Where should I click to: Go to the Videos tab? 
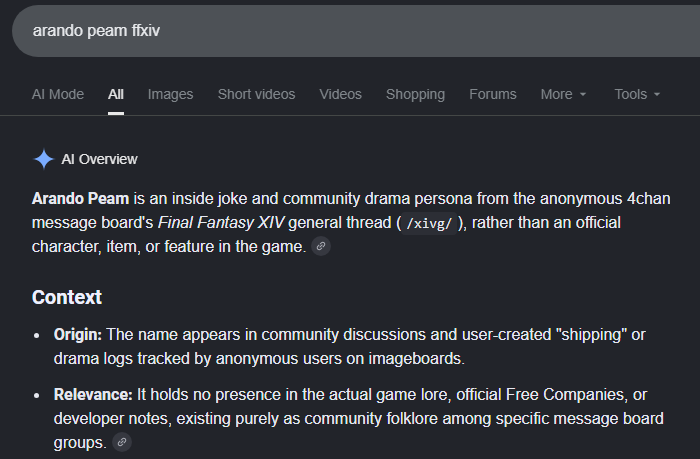[x=340, y=94]
